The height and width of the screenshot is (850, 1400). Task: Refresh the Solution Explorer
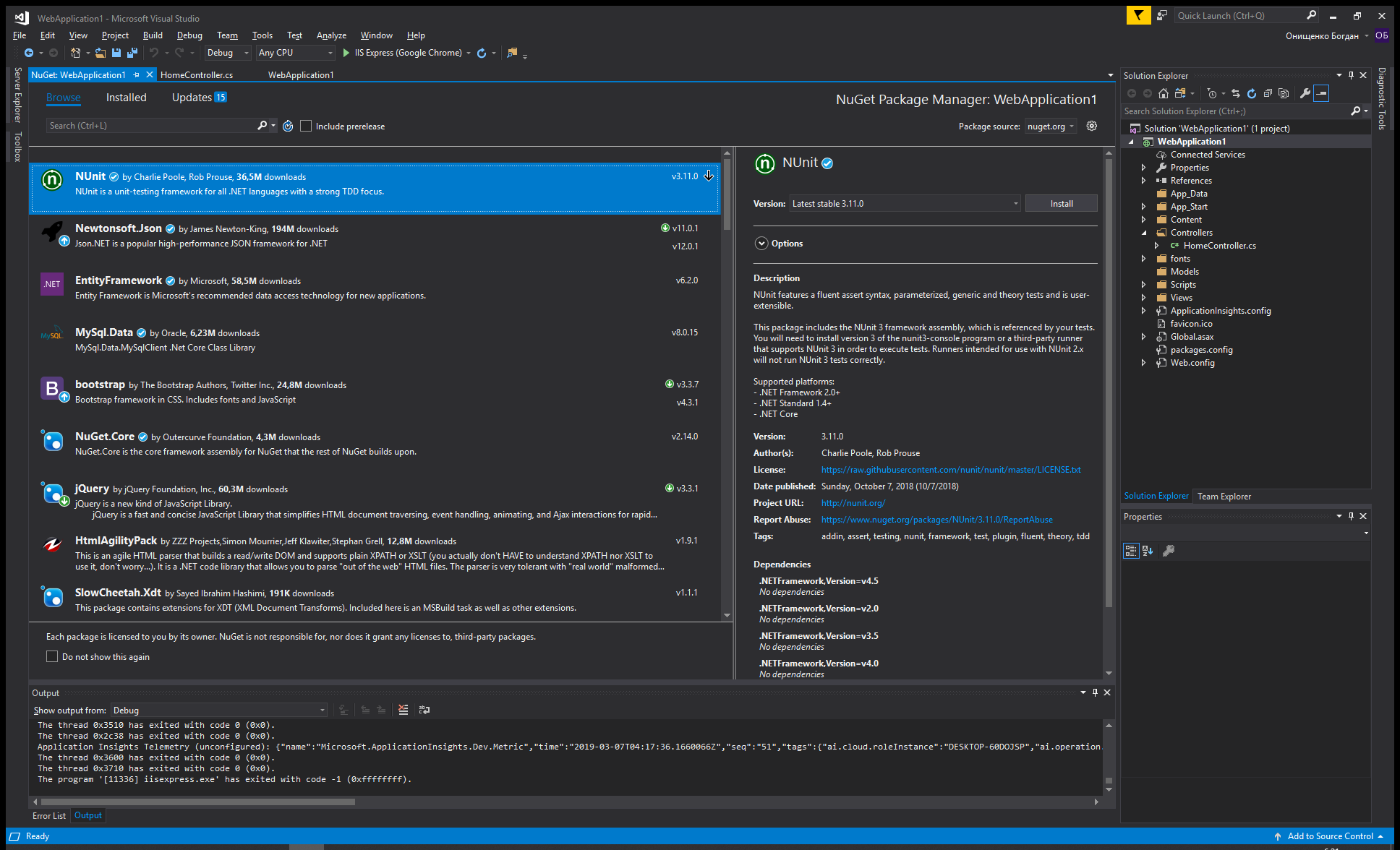(1252, 93)
